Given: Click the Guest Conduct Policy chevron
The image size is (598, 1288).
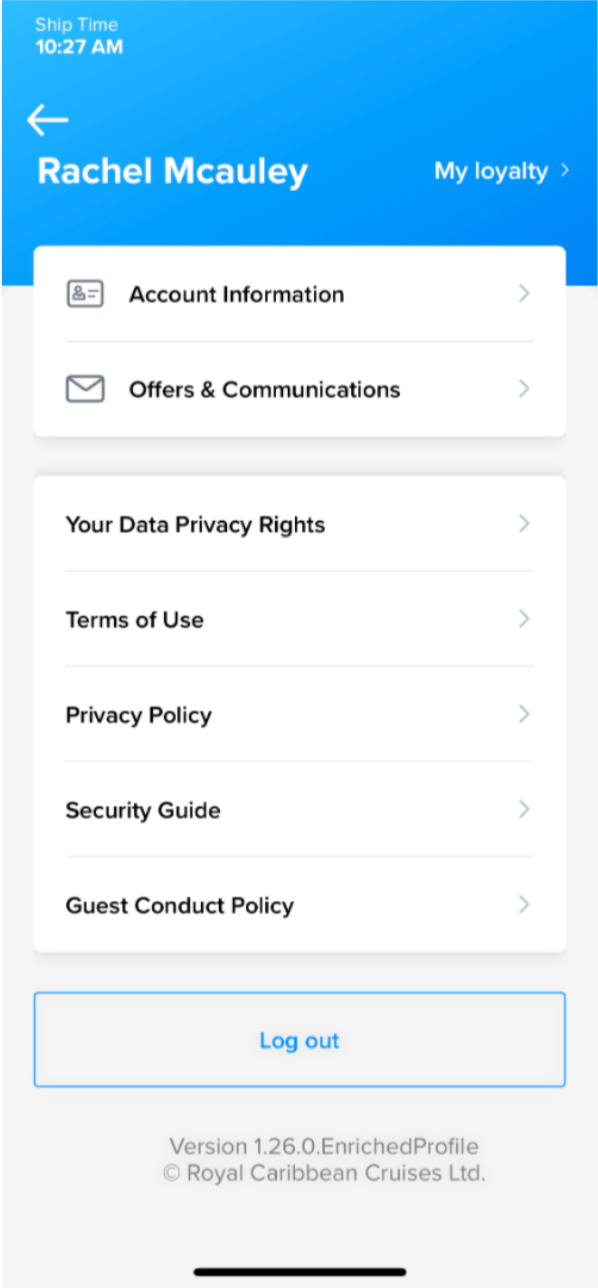Looking at the screenshot, I should coord(524,905).
